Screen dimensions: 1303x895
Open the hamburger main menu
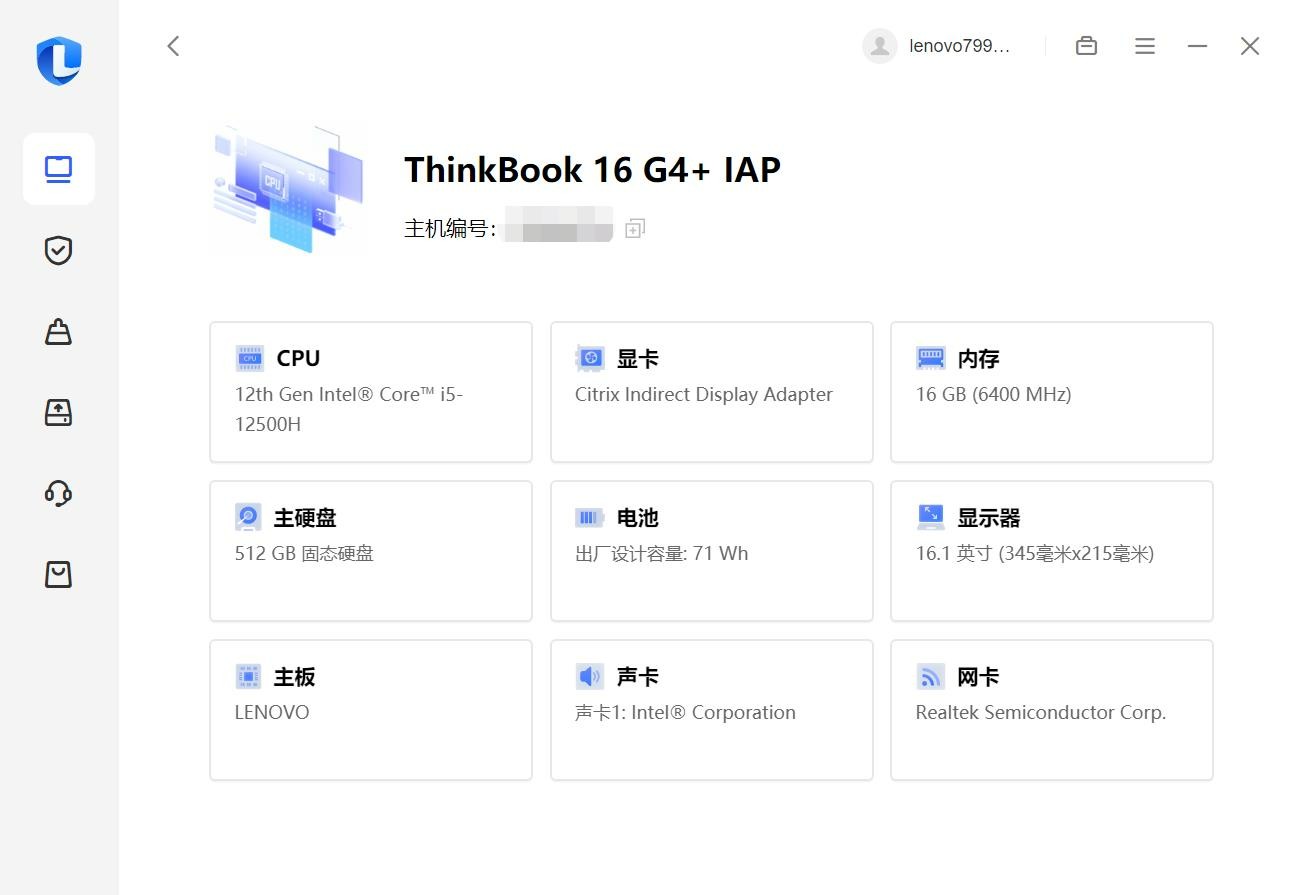click(1145, 46)
